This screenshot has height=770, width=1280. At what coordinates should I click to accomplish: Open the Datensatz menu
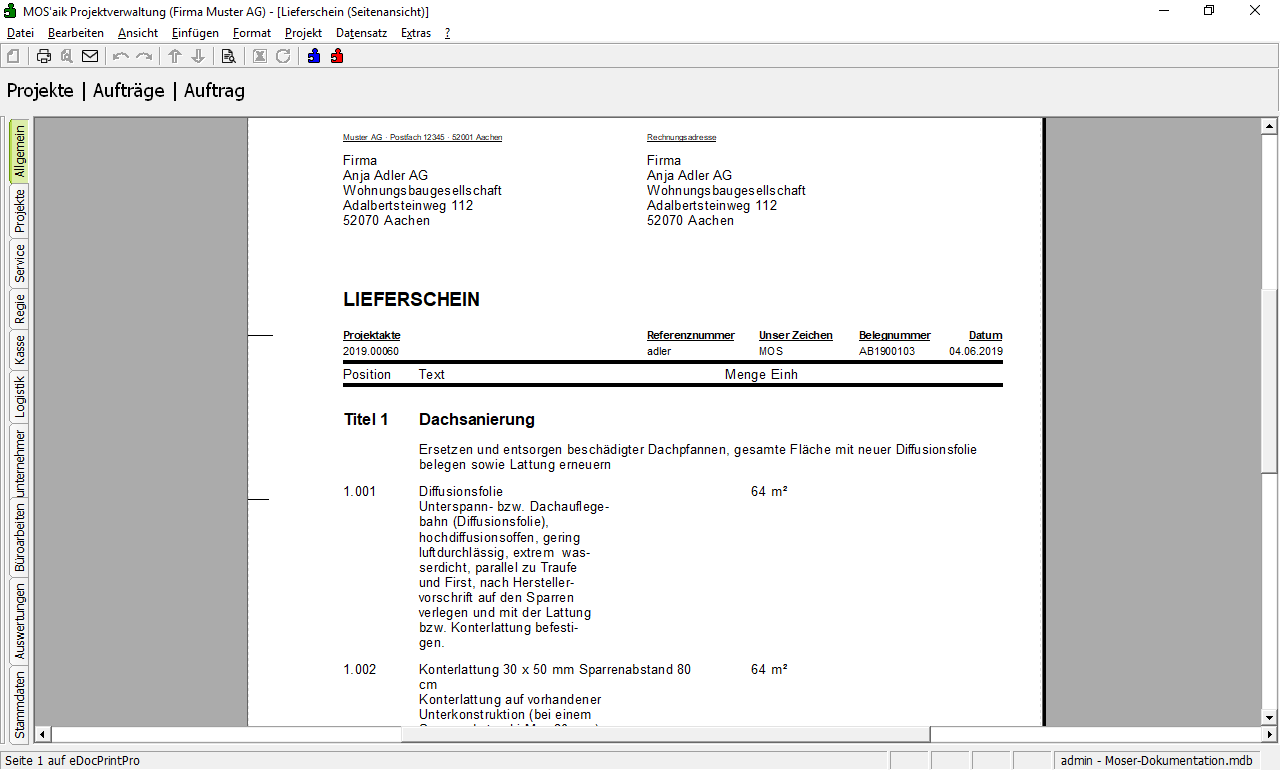coord(361,33)
